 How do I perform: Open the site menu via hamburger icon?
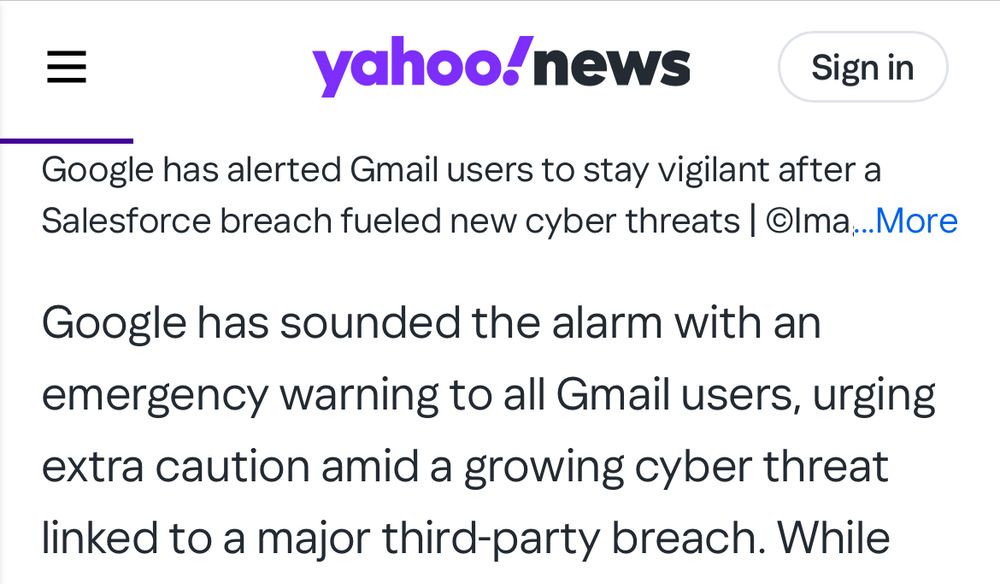point(66,67)
